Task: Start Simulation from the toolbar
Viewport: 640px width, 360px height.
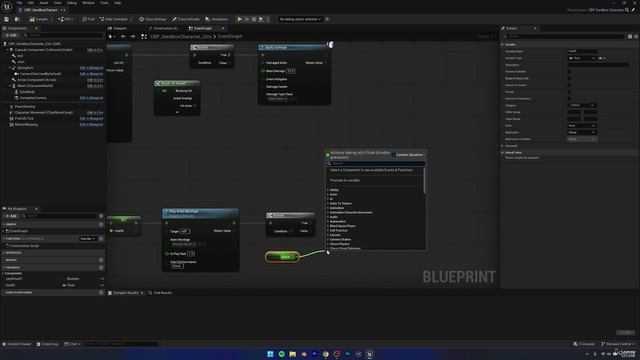Action: click(217, 19)
